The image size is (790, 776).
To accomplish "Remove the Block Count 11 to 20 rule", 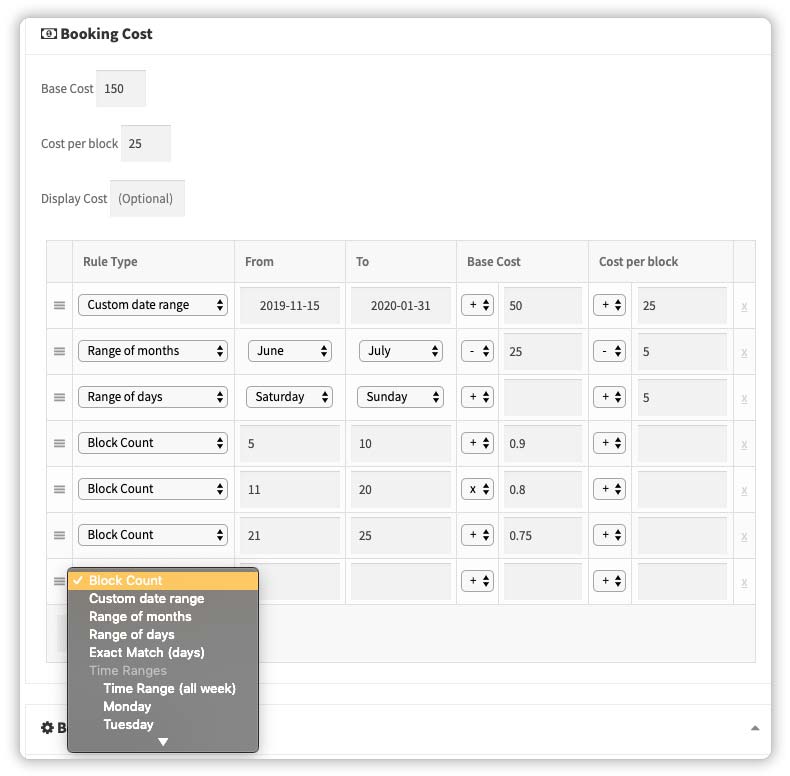I will tap(744, 490).
